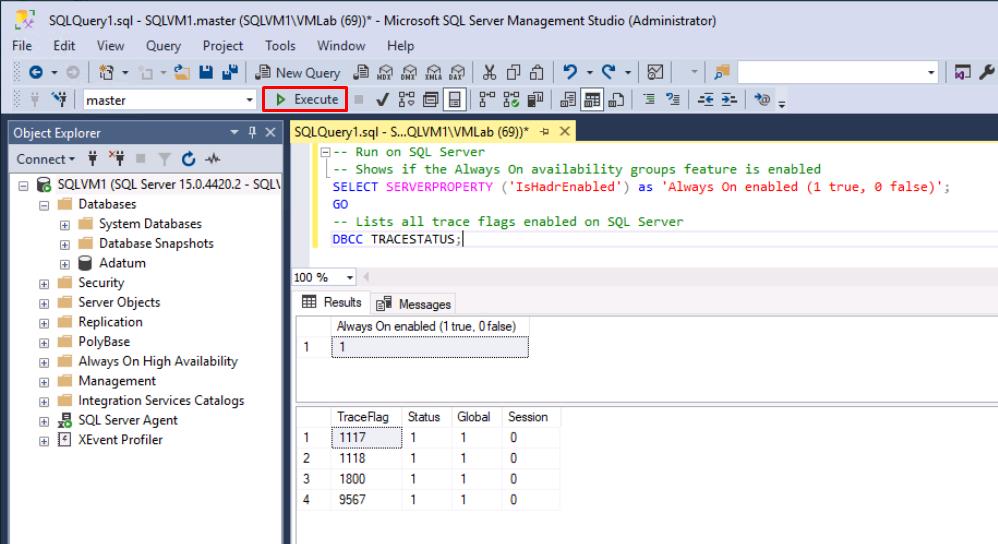Image resolution: width=998 pixels, height=544 pixels.
Task: Click the Undo arrow icon
Action: pyautogui.click(x=570, y=72)
